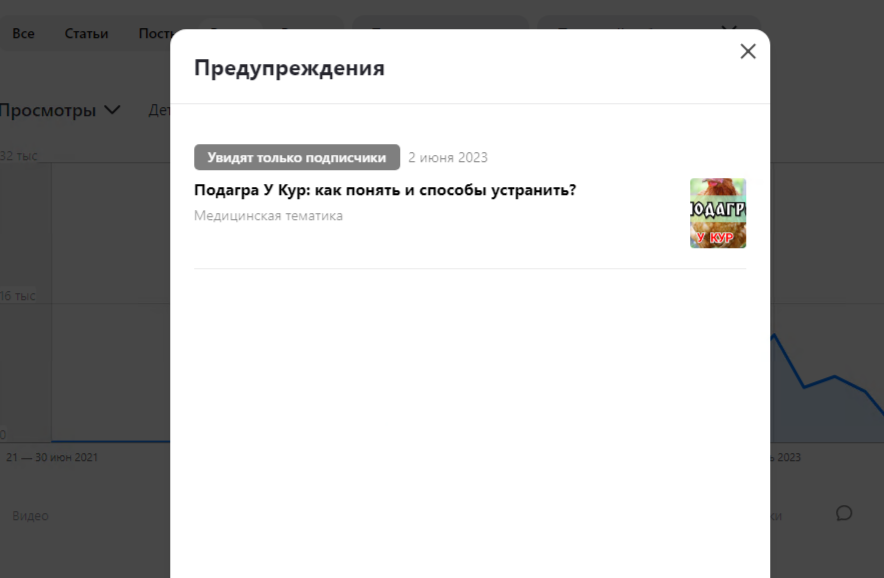This screenshot has height=578, width=884.
Task: Select the Видео label at bottom left
Action: [x=30, y=515]
